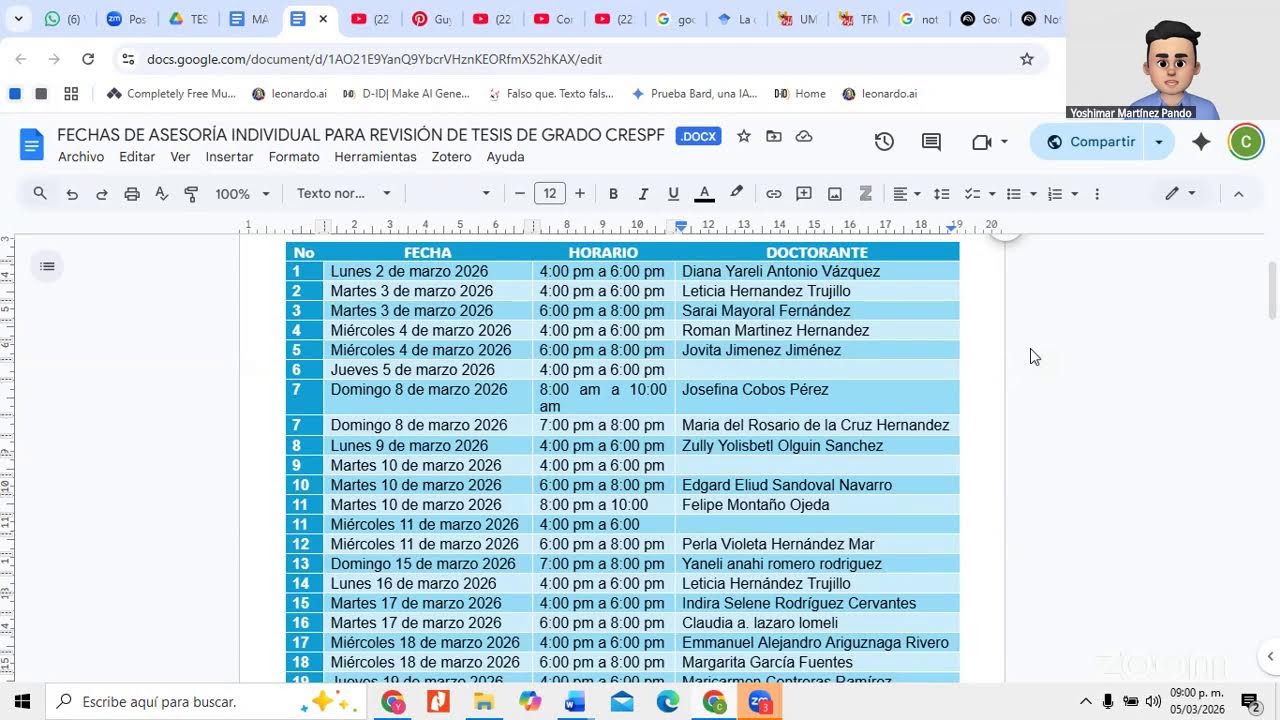Open the Editar menu
This screenshot has height=720, width=1280.
(x=137, y=157)
